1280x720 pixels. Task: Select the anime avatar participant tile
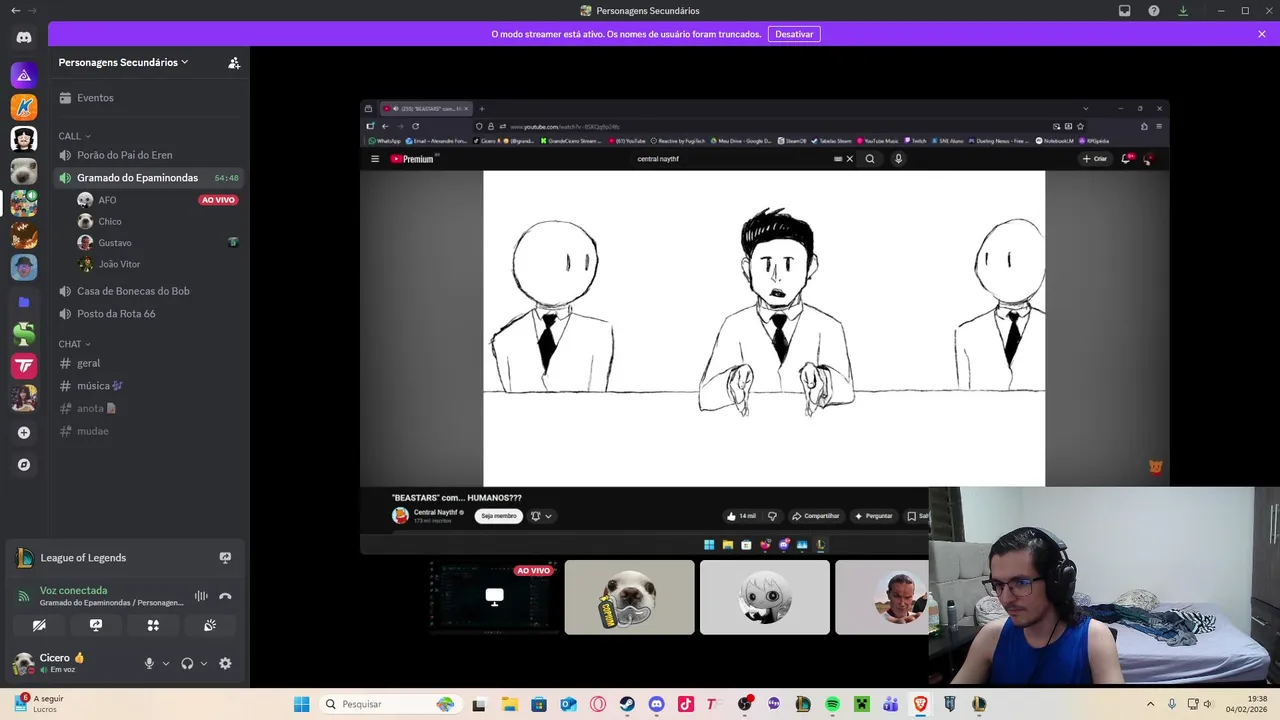[765, 597]
